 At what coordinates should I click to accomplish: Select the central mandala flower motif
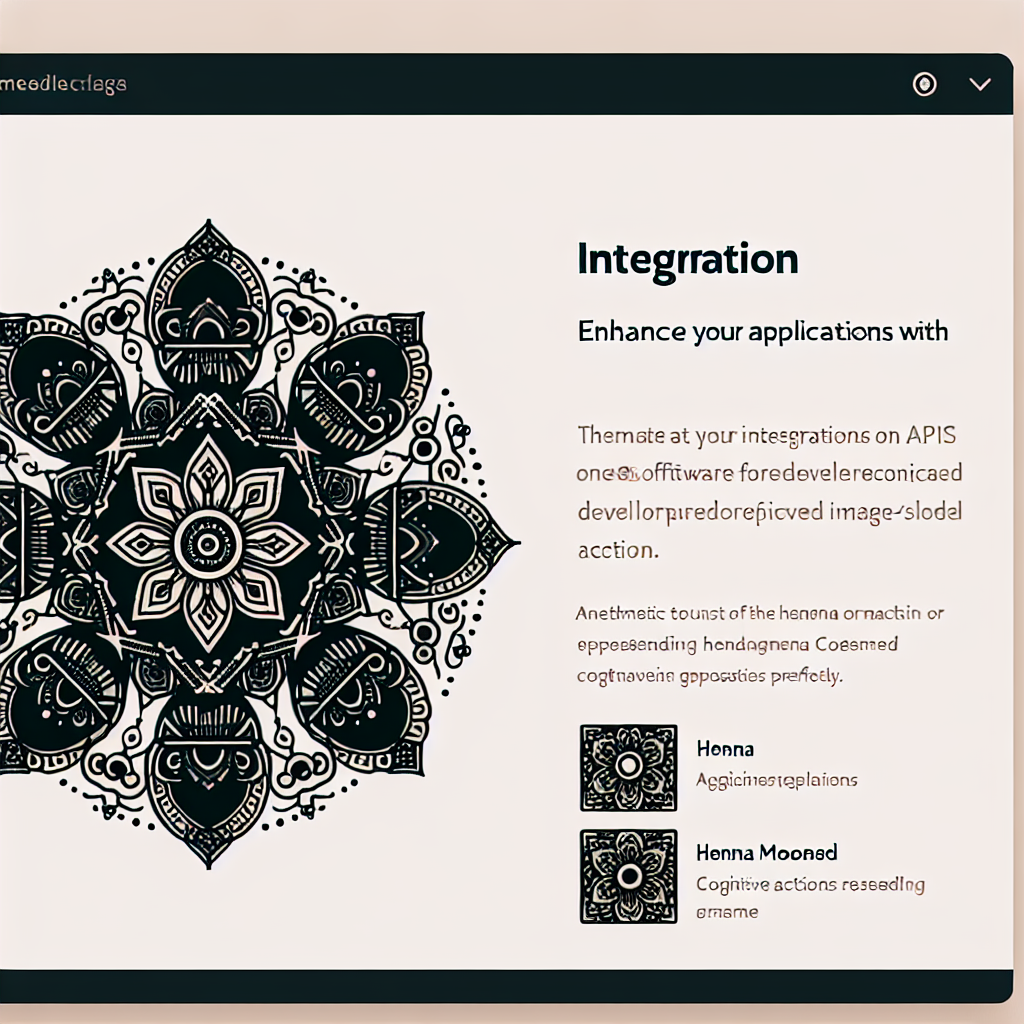pos(205,545)
